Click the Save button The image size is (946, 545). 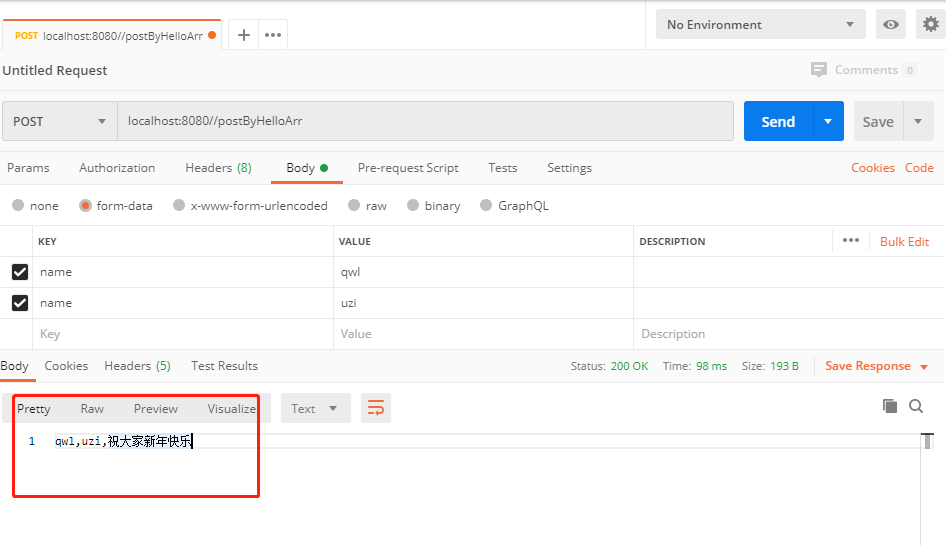[x=878, y=121]
